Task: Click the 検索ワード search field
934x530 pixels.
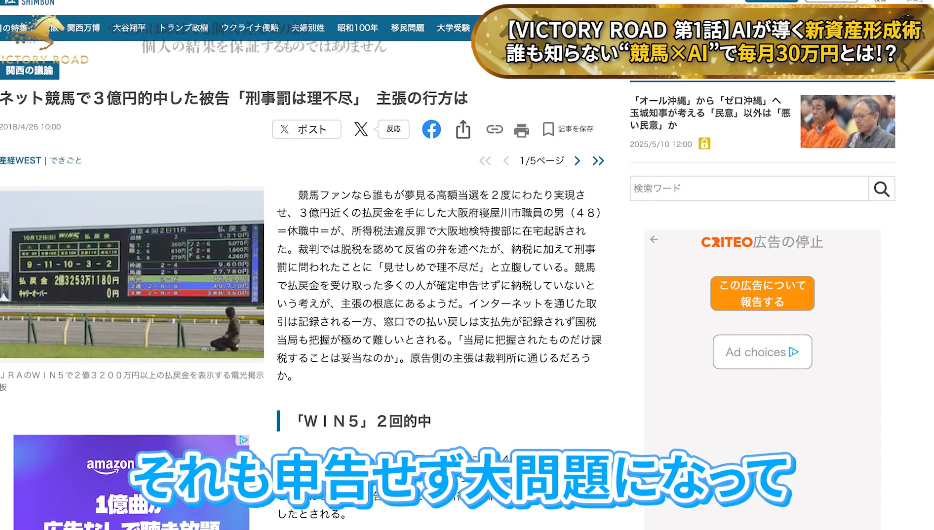Action: coord(749,188)
